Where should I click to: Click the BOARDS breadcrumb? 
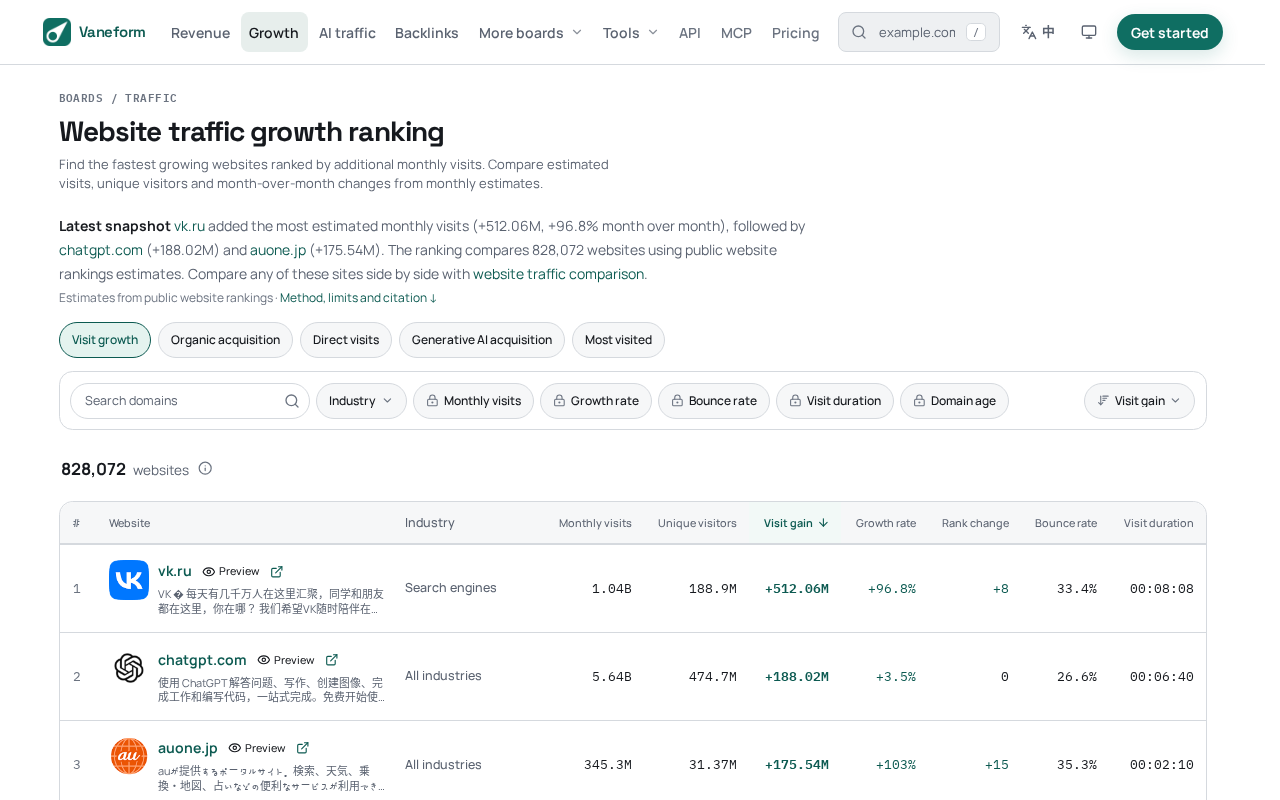(81, 98)
